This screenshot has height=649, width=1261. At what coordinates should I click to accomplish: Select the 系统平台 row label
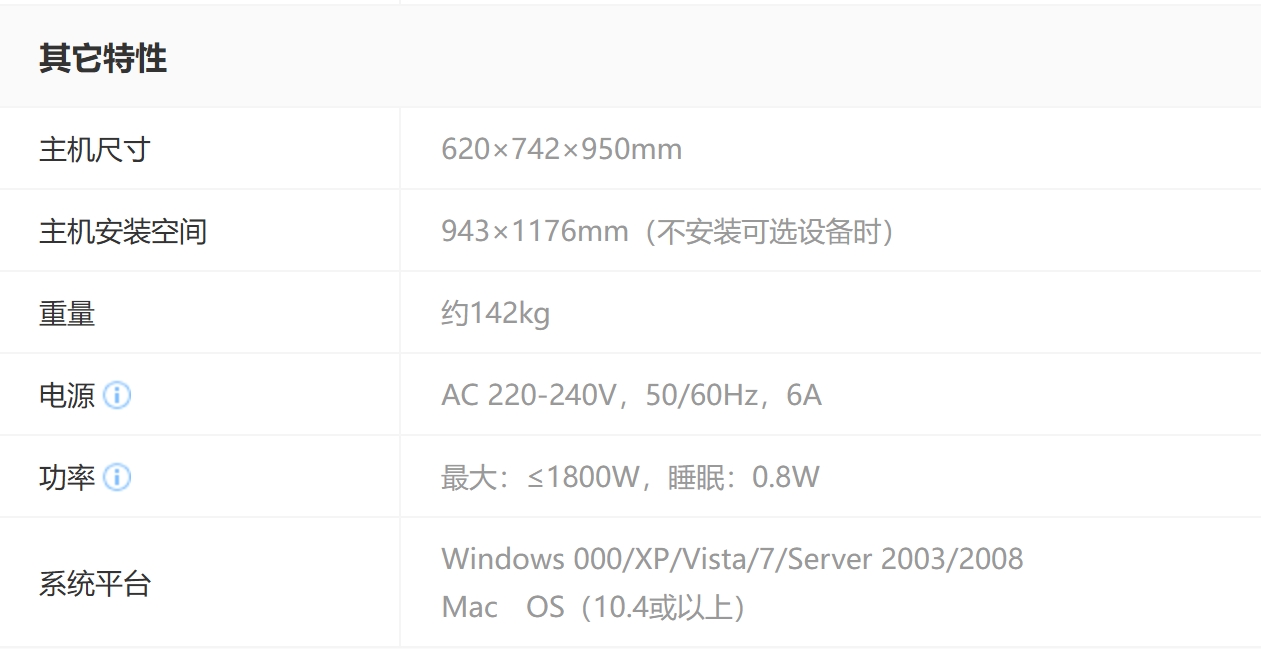95,584
